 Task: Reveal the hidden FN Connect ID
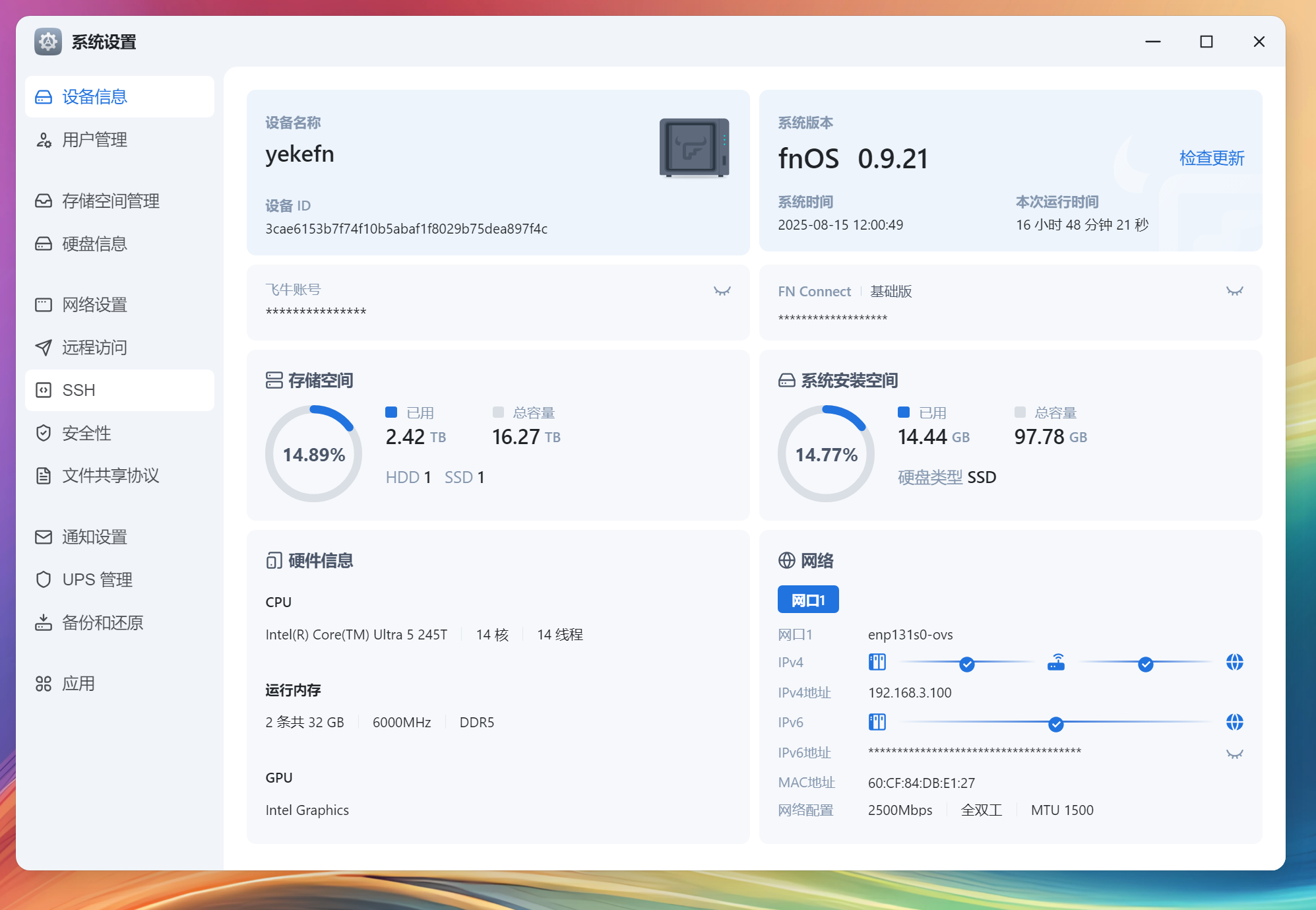(1235, 291)
